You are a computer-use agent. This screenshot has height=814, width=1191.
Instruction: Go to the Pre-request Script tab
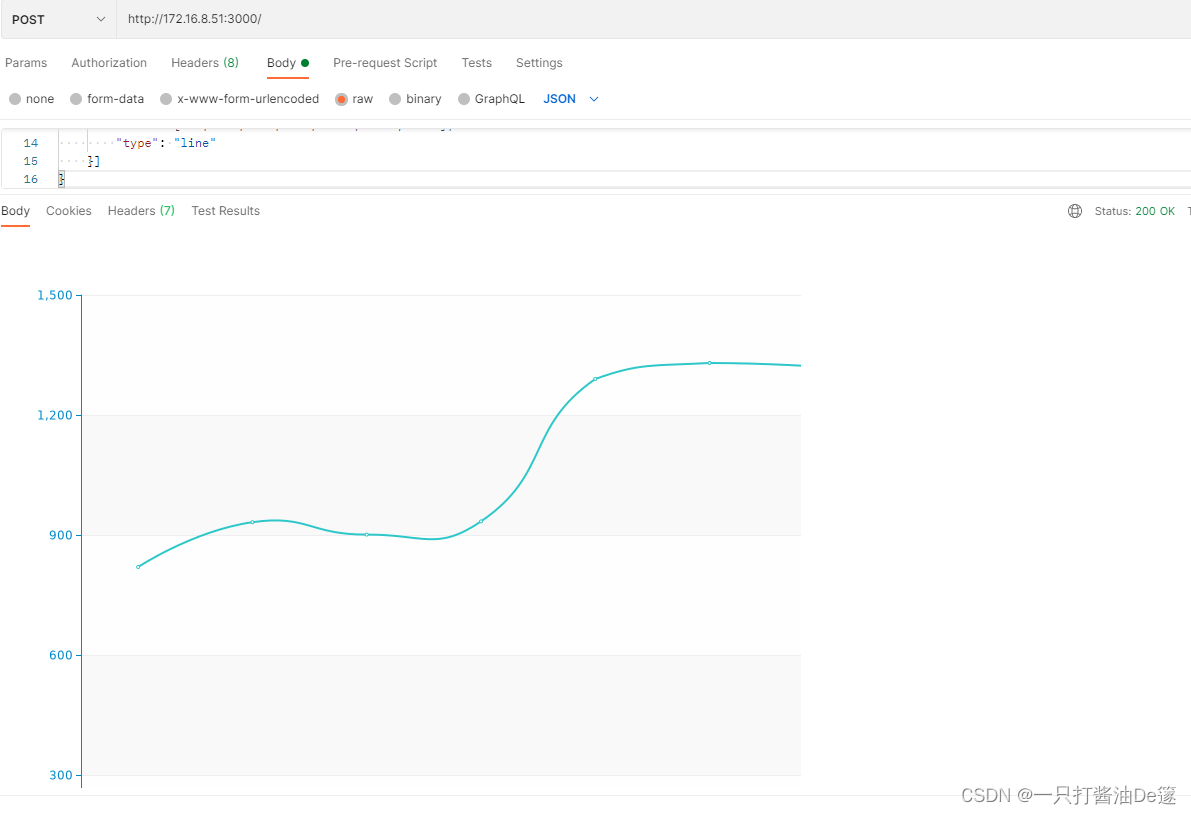385,62
